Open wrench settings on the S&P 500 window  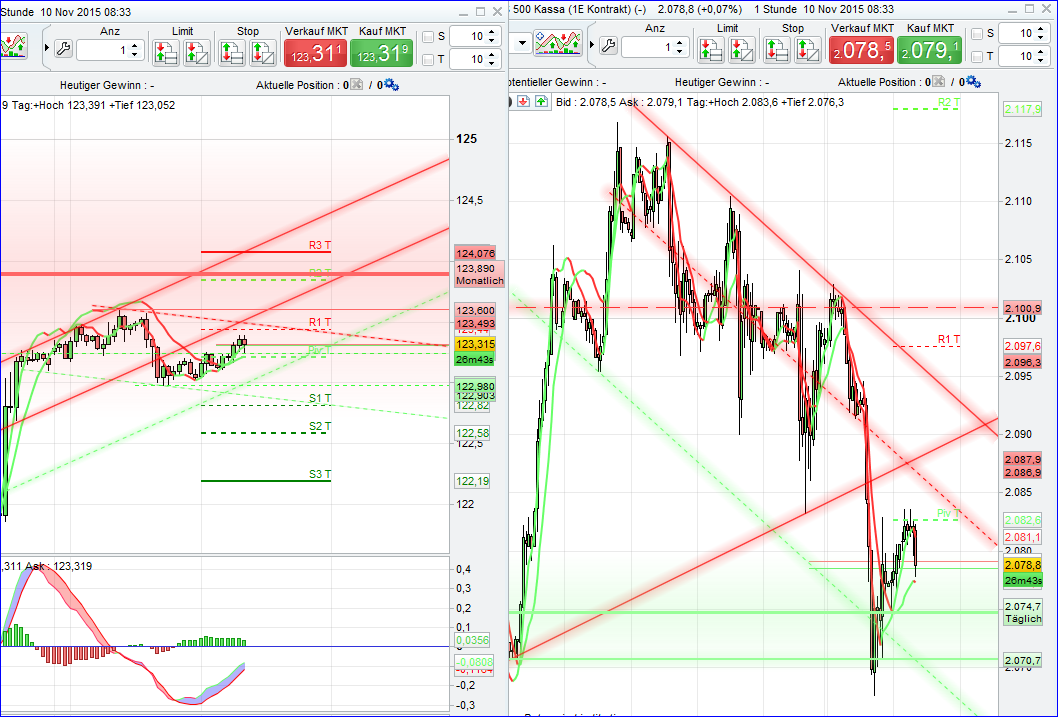tap(607, 46)
